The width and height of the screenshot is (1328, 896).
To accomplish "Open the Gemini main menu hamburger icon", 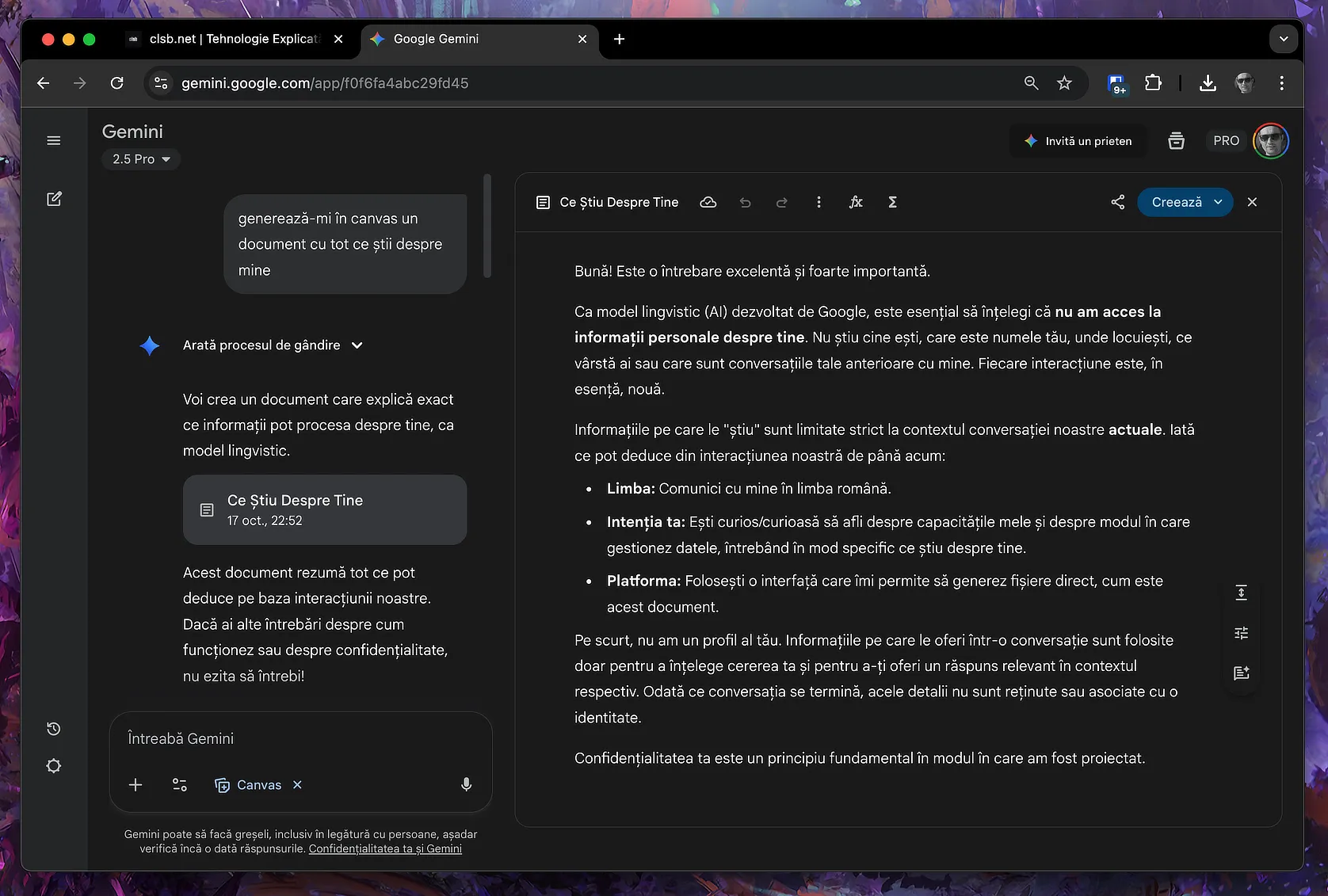I will 54,141.
